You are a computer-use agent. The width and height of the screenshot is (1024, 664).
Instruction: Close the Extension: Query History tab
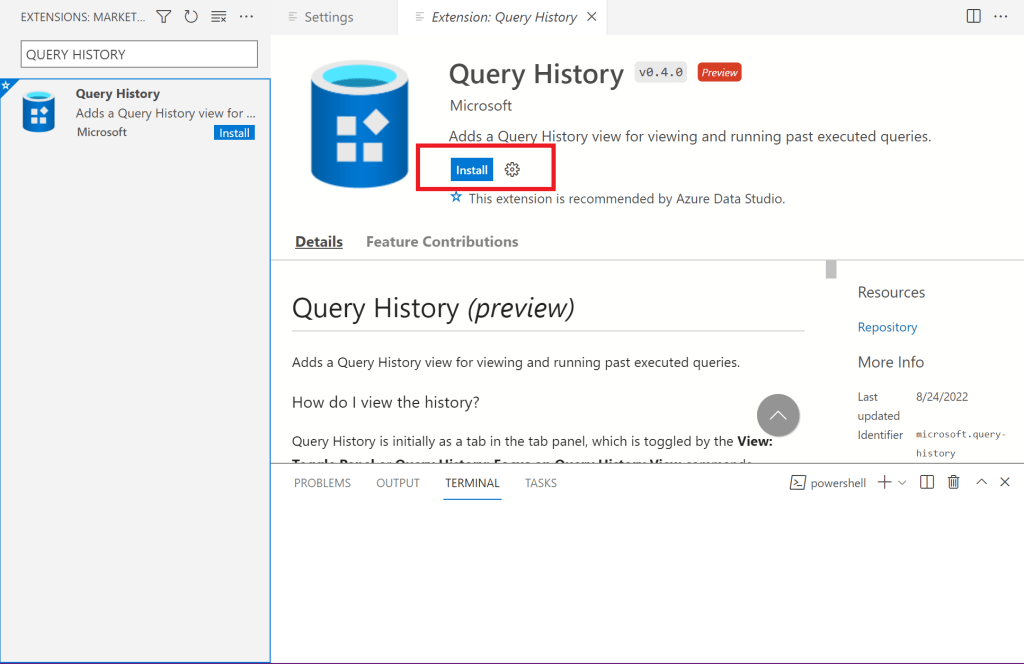click(592, 17)
